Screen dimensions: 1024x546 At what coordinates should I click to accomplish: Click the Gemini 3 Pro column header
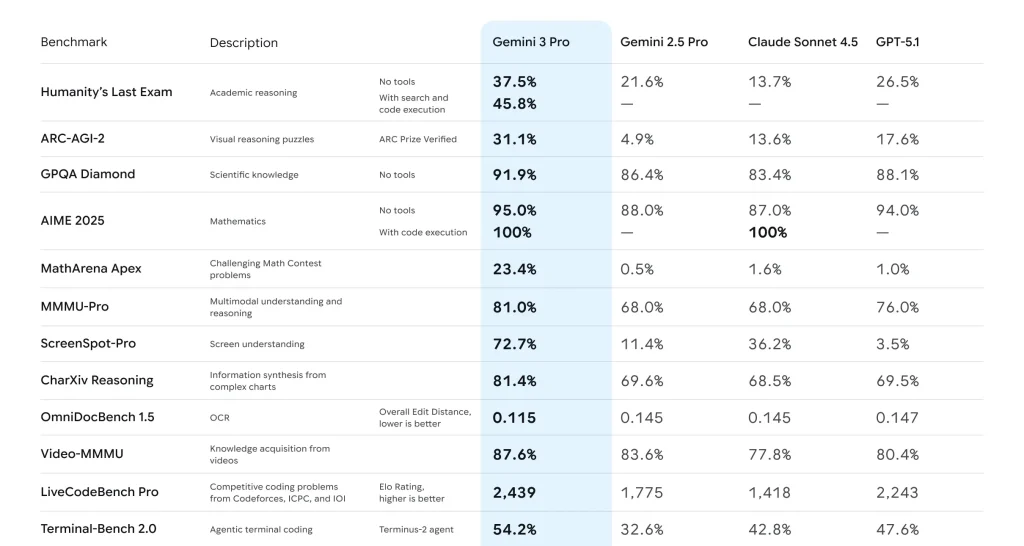point(530,42)
